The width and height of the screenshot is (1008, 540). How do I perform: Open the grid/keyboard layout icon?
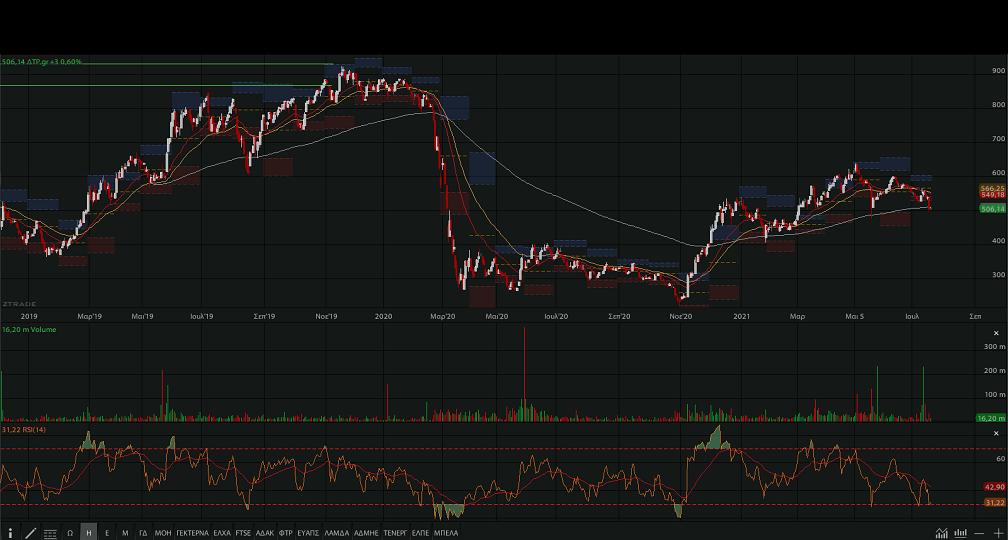[x=50, y=533]
